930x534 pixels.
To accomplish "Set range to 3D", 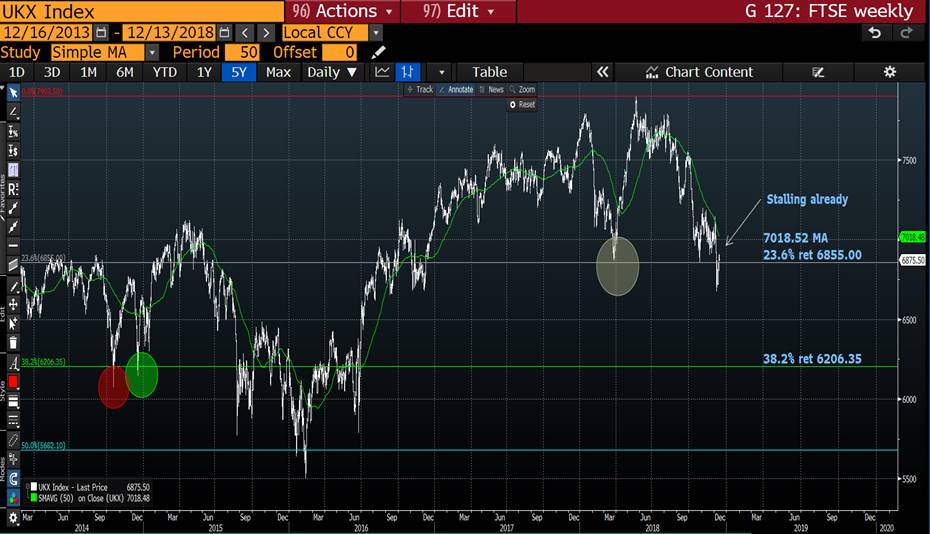I will click(52, 72).
